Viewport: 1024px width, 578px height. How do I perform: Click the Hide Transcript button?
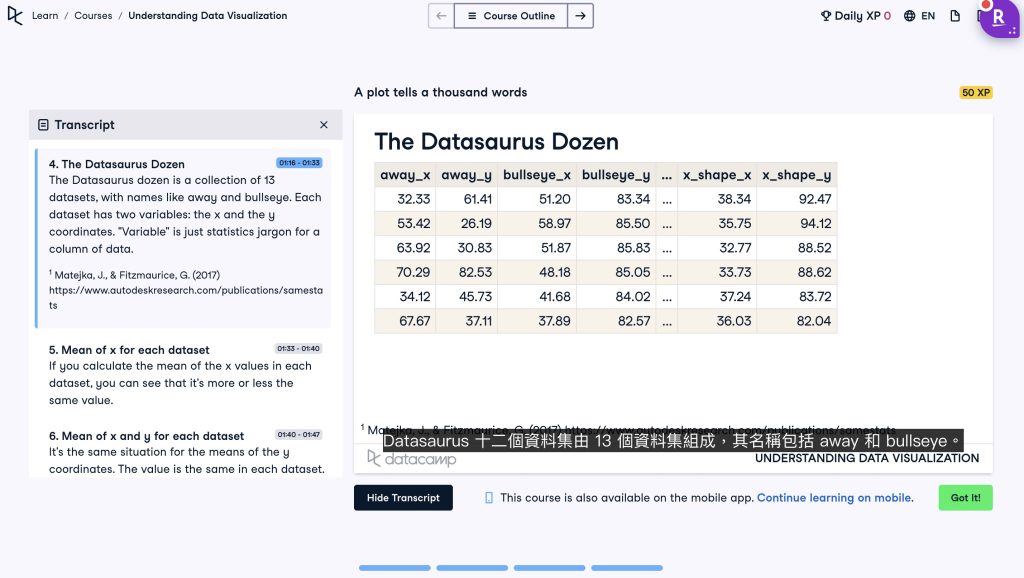[403, 498]
